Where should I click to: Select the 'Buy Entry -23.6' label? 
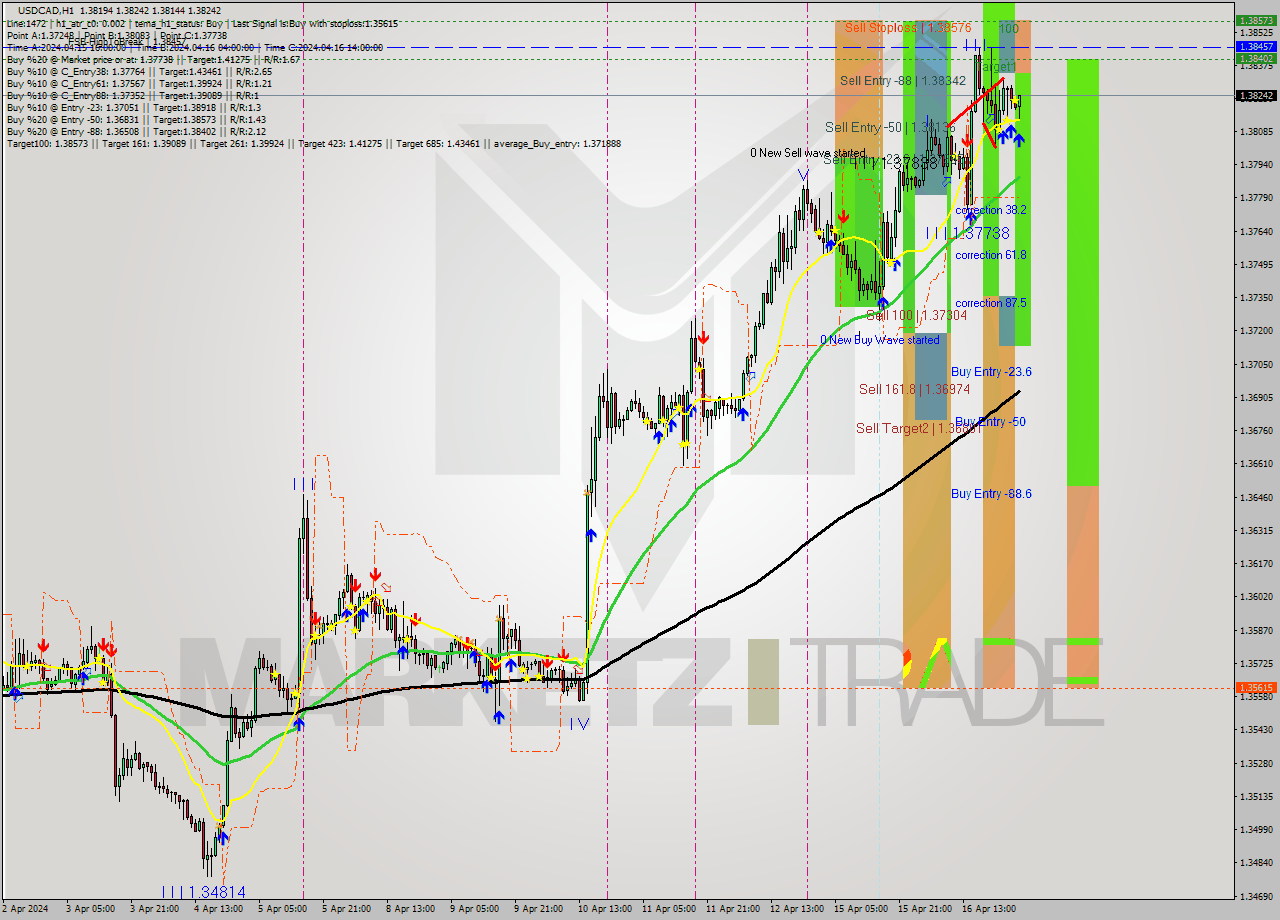click(x=991, y=371)
